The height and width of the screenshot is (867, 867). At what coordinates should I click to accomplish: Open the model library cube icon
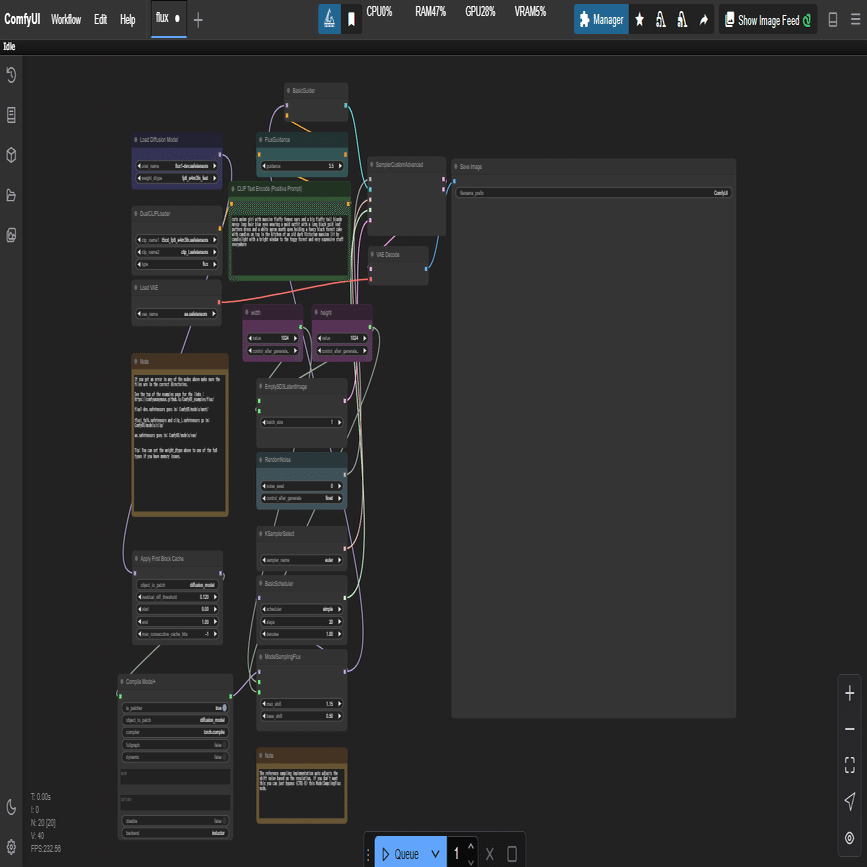(11, 155)
